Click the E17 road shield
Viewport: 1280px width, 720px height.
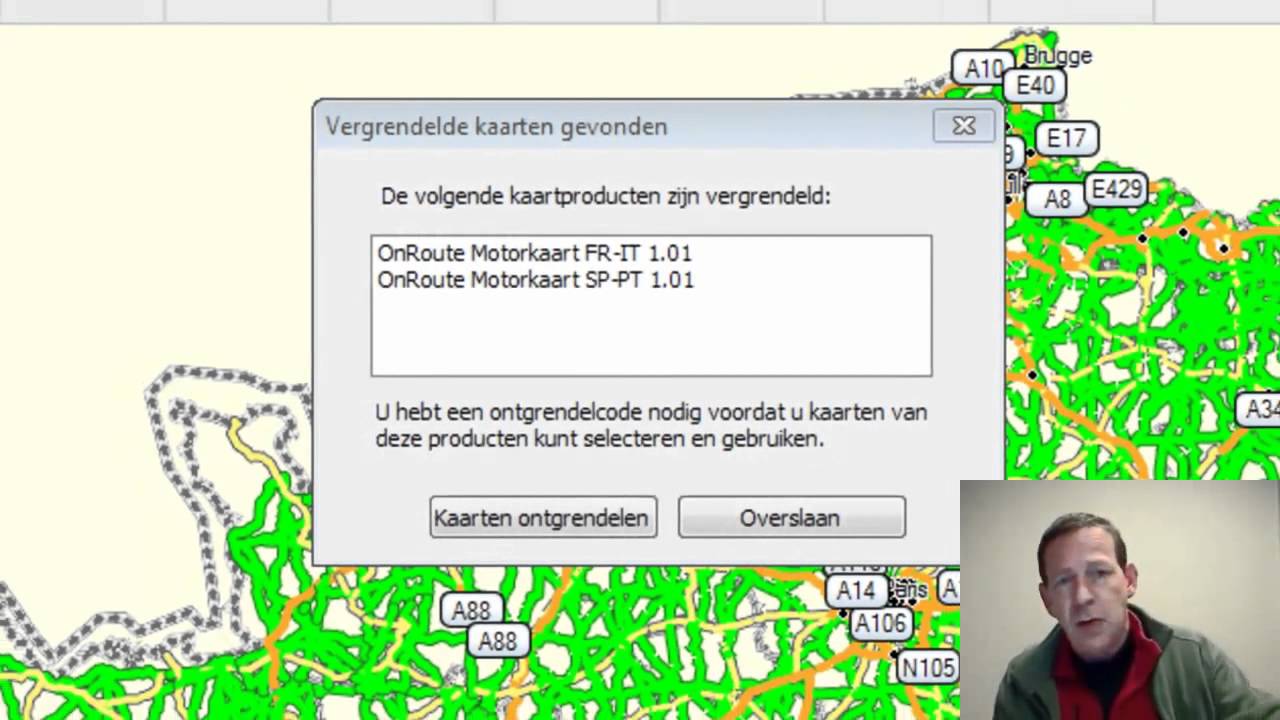(x=1066, y=139)
